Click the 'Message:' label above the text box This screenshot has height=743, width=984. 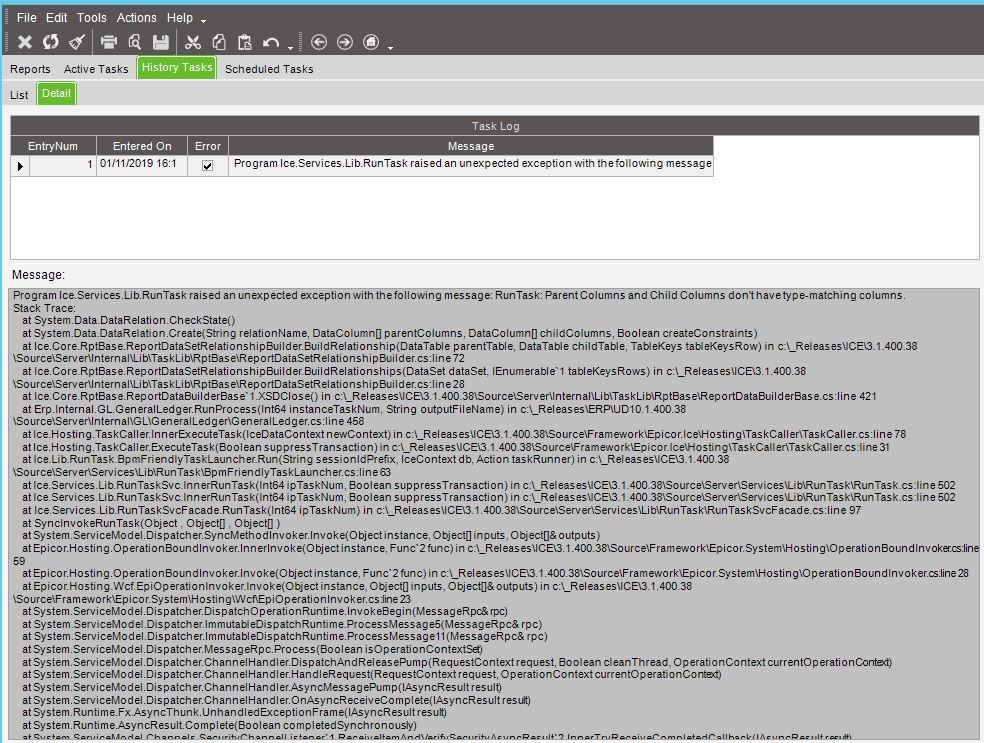pyautogui.click(x=38, y=275)
